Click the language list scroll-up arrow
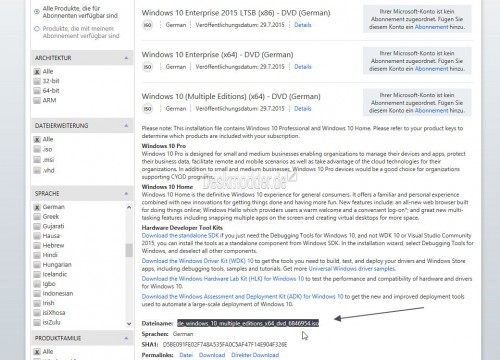The width and height of the screenshot is (500, 360). [x=129, y=207]
